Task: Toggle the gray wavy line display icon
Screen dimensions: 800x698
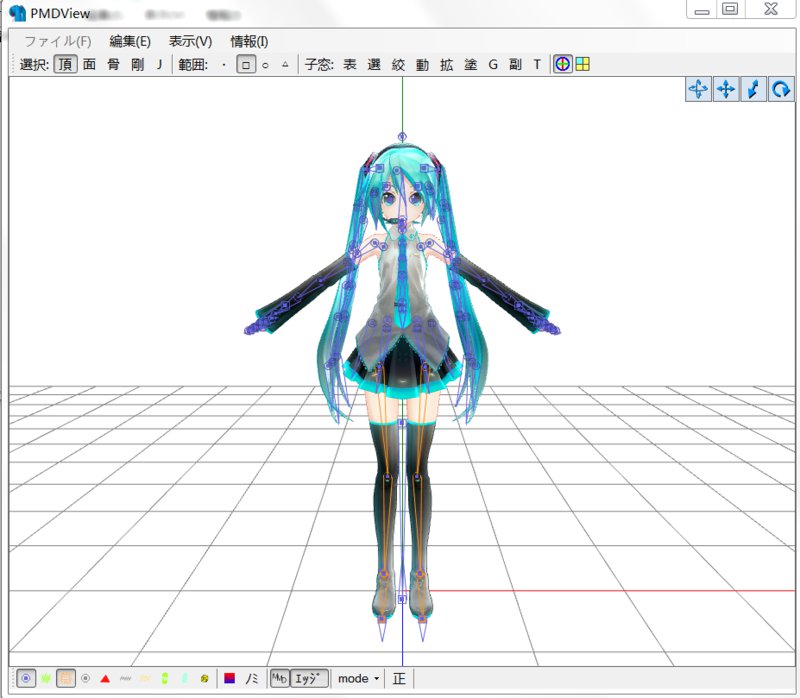Action: click(125, 679)
